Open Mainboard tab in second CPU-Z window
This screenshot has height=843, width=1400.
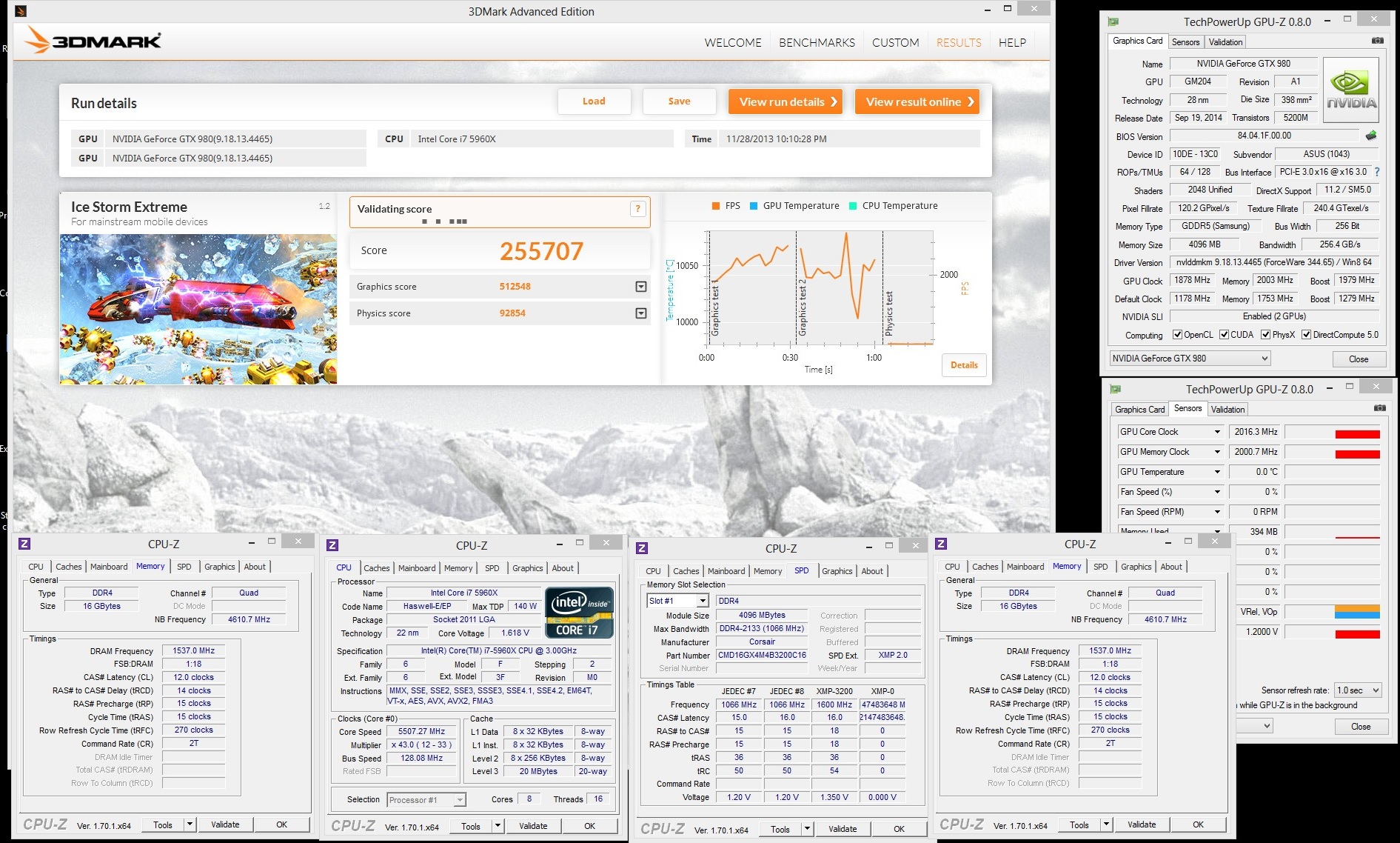(417, 568)
